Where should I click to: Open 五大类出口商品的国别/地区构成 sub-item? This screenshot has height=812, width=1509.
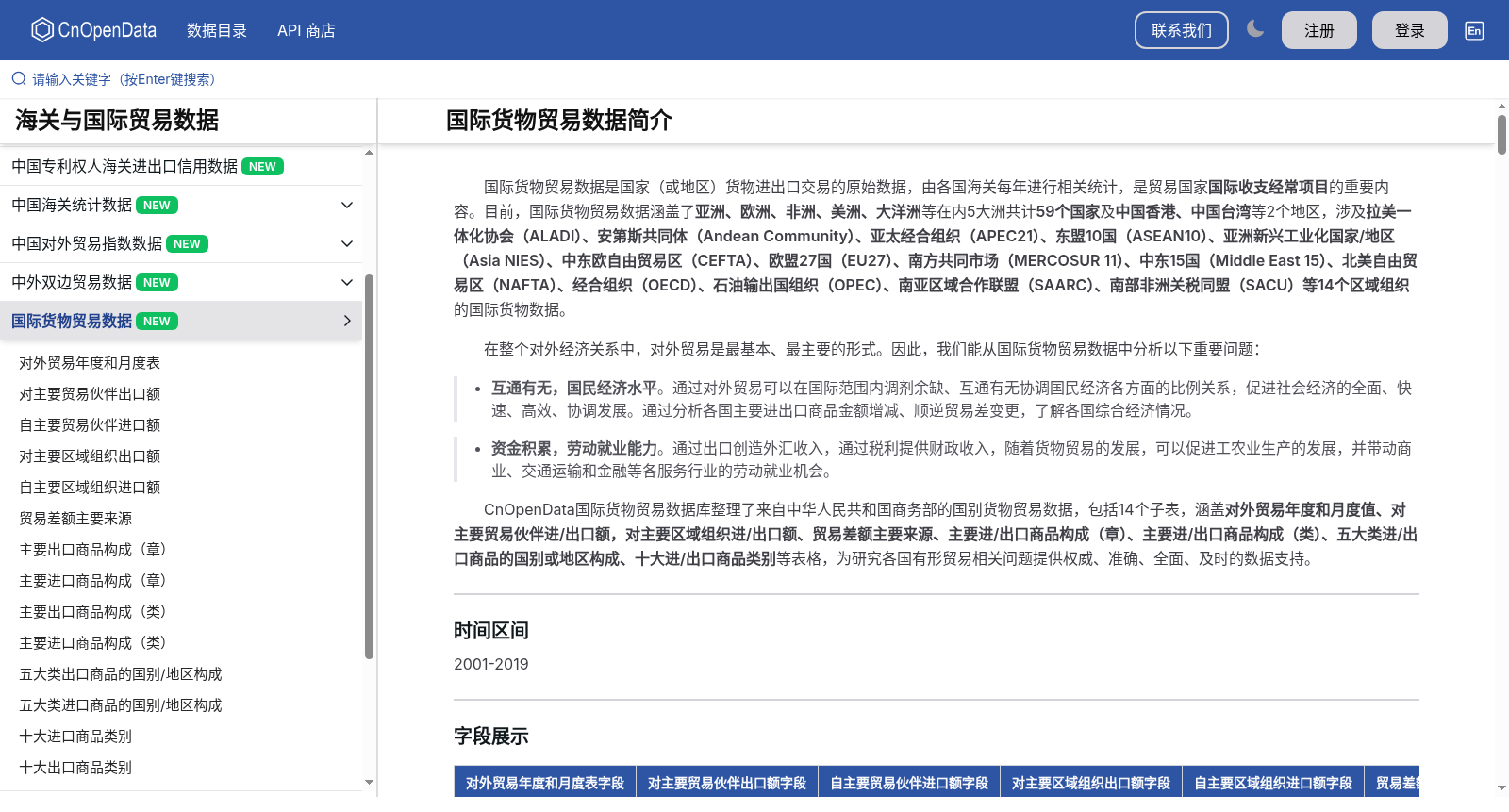pos(121,673)
